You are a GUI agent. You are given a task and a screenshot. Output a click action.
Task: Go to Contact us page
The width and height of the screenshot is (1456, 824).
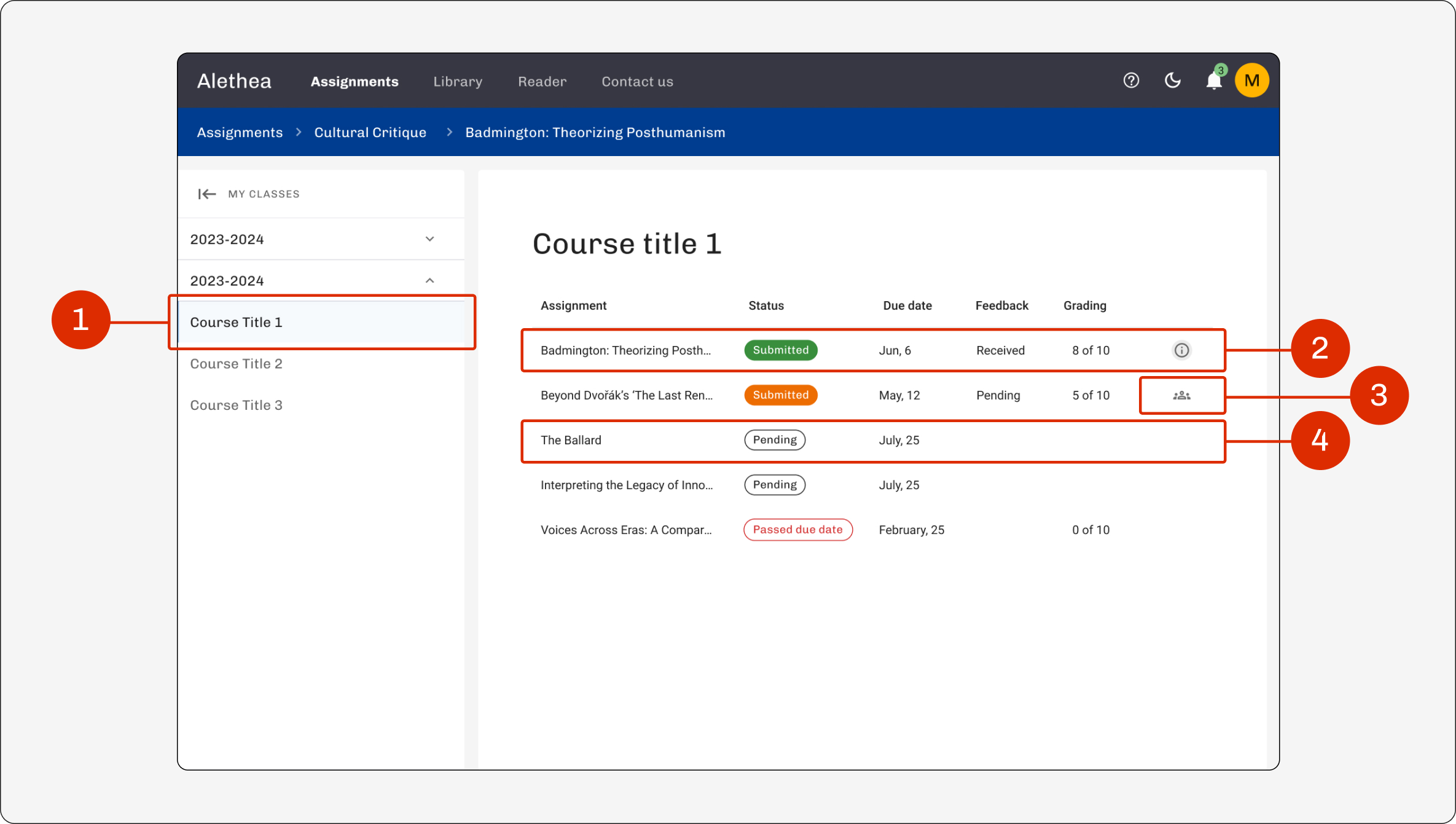click(x=637, y=82)
